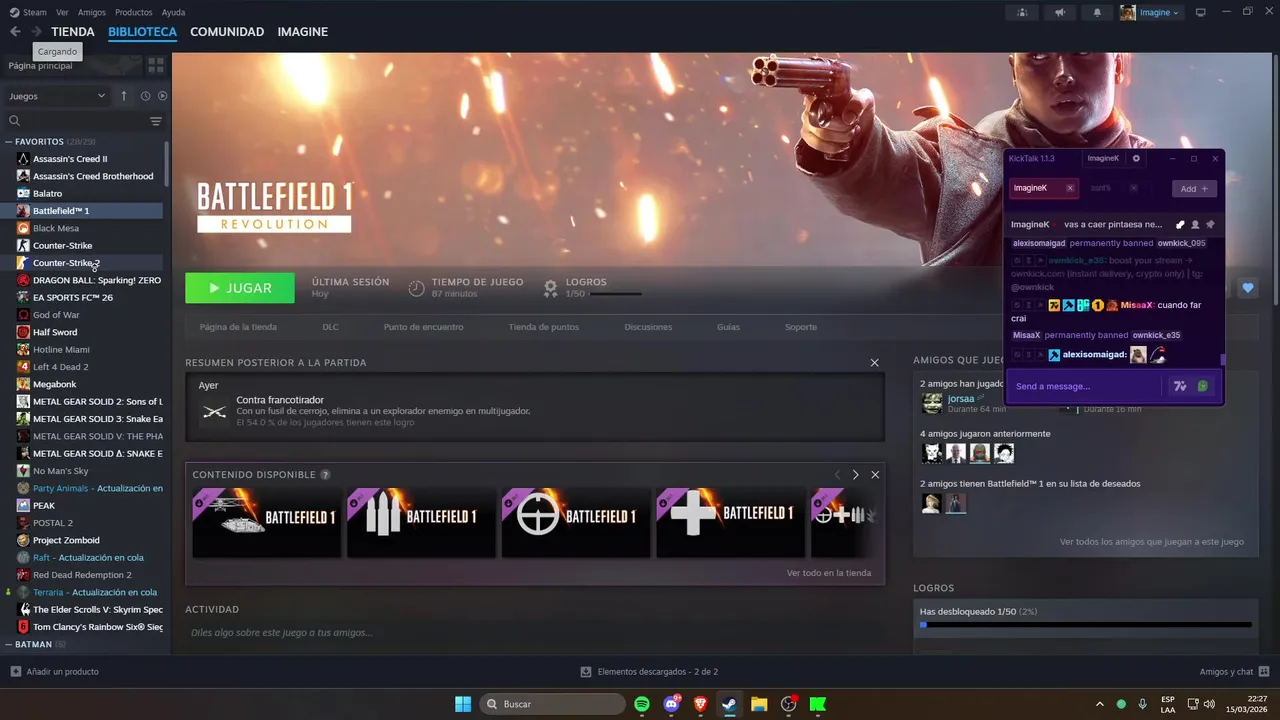The image size is (1280, 720).
Task: Open Discord from the taskbar
Action: pyautogui.click(x=671, y=704)
